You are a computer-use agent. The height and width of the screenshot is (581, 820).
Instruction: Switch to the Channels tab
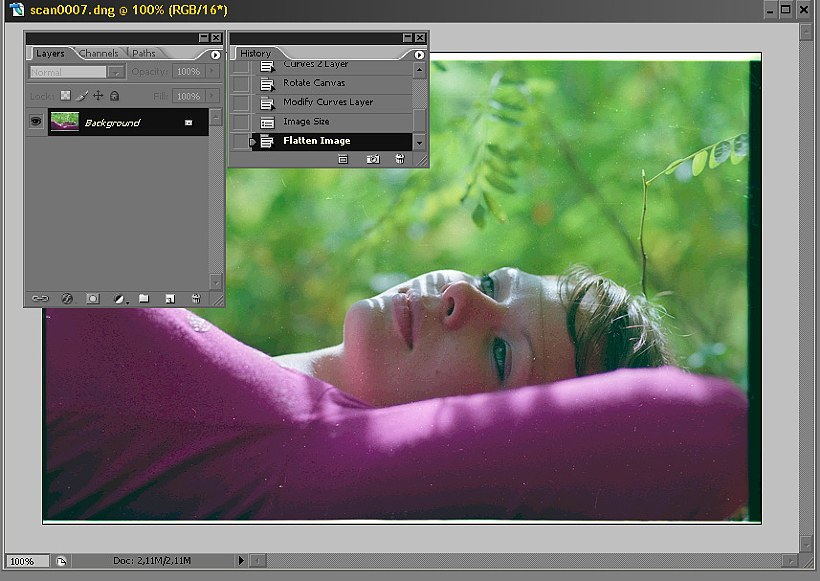(x=99, y=53)
